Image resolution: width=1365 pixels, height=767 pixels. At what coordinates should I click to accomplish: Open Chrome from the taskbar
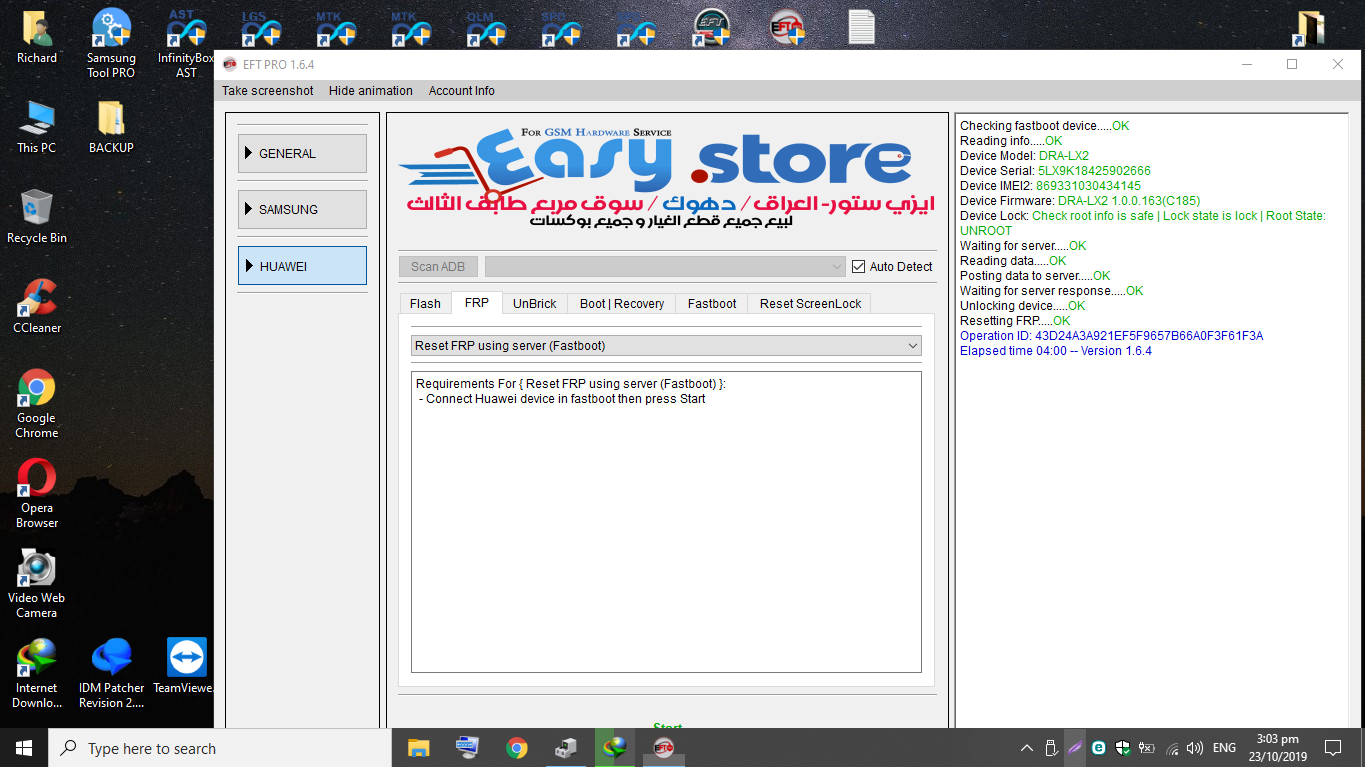[x=516, y=748]
